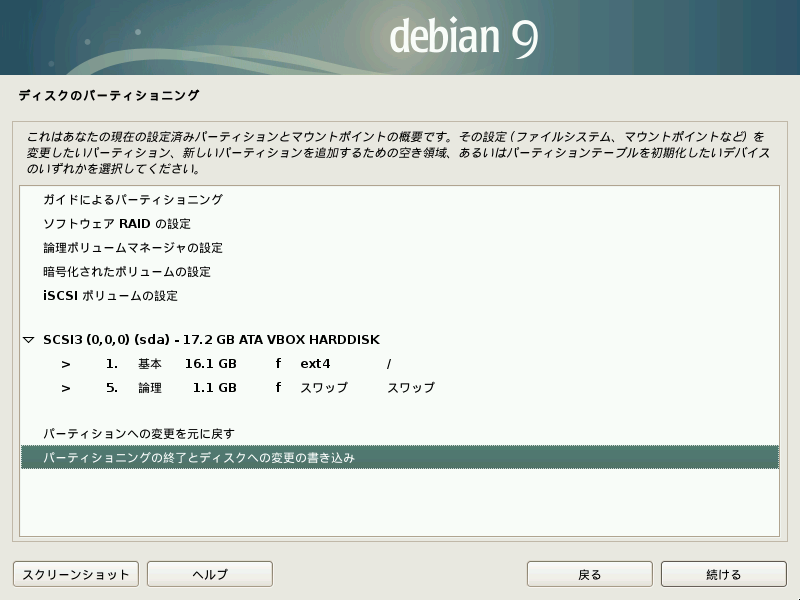Collapse the SCSI3 sda disk triangle

click(x=29, y=340)
